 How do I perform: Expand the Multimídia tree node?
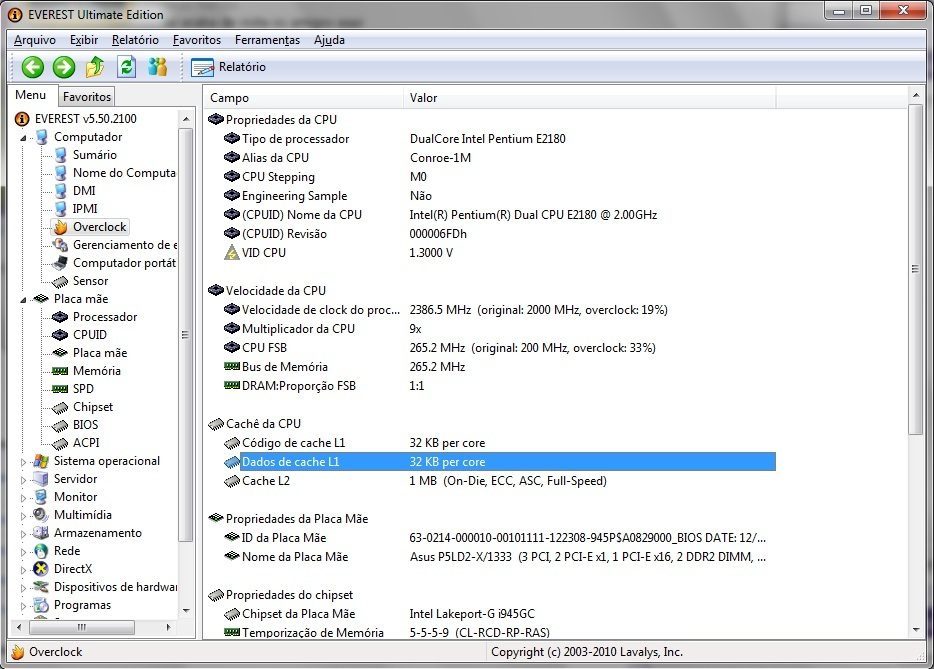23,515
